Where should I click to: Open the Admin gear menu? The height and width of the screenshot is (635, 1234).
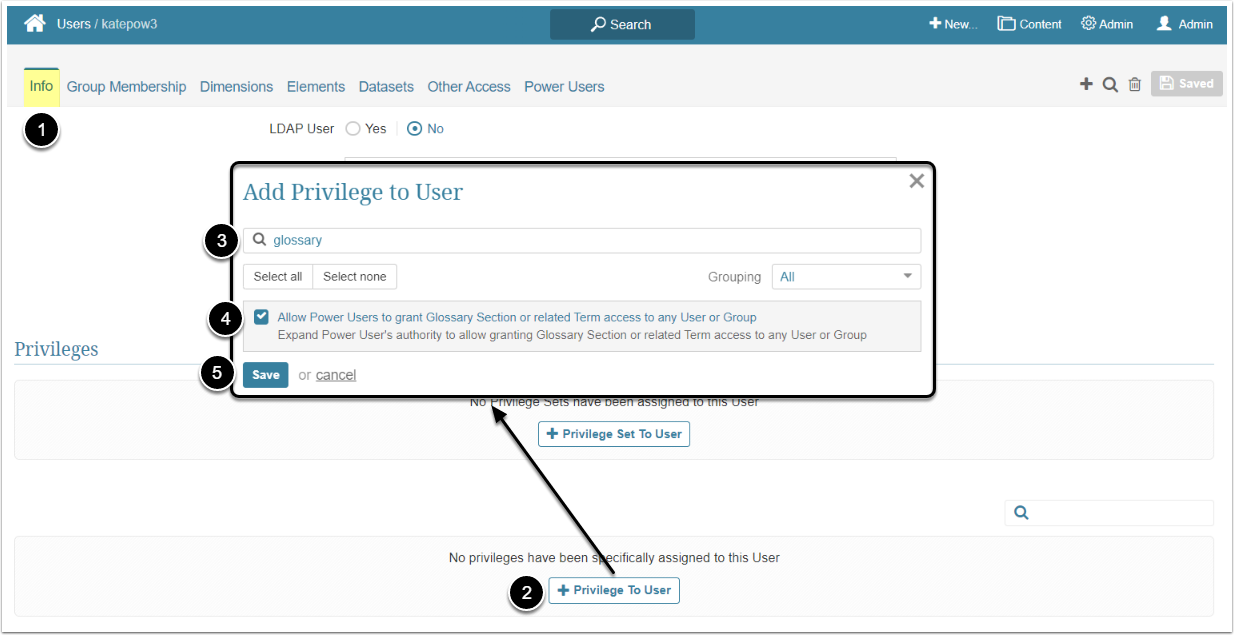point(1106,24)
